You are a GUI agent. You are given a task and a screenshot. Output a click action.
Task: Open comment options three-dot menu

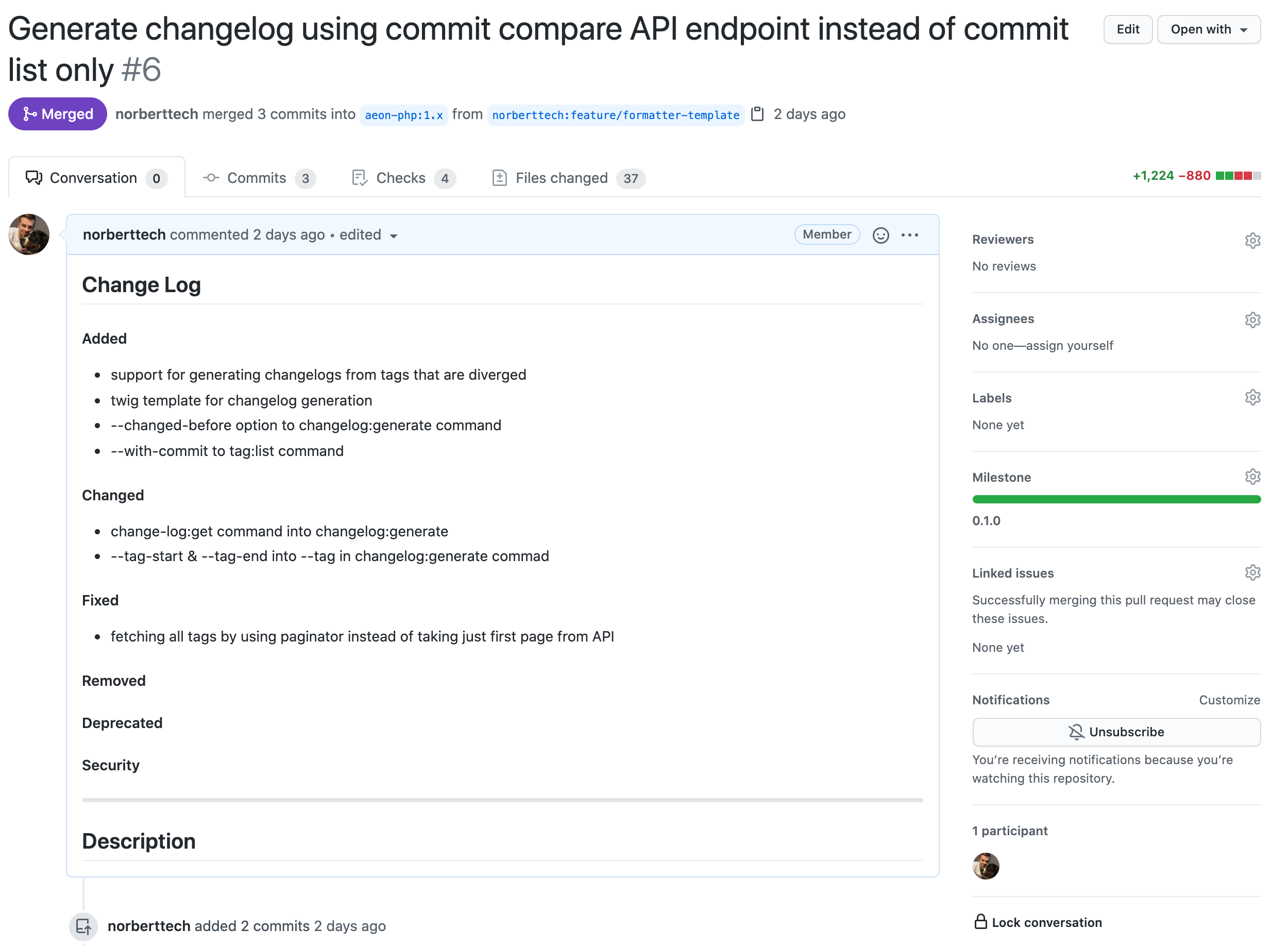pos(910,235)
